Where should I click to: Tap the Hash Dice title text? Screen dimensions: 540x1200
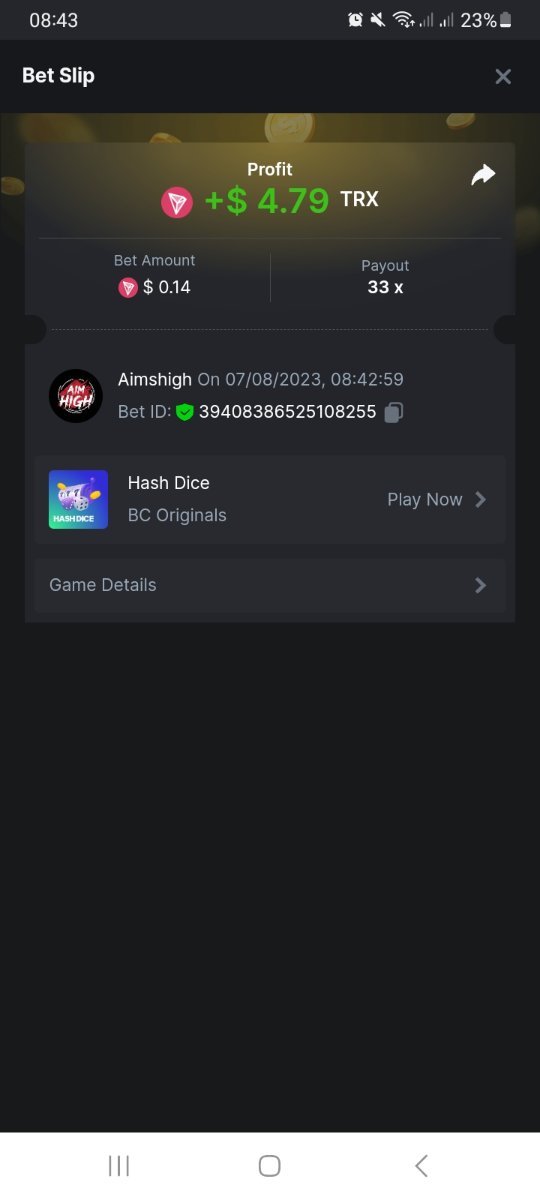[169, 483]
